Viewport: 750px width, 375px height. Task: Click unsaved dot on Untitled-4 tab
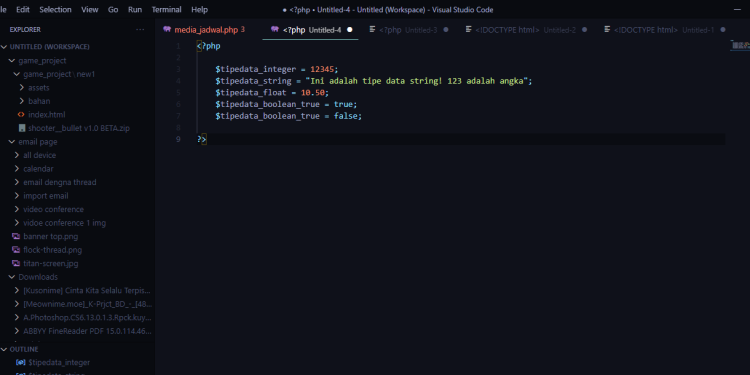[x=350, y=30]
